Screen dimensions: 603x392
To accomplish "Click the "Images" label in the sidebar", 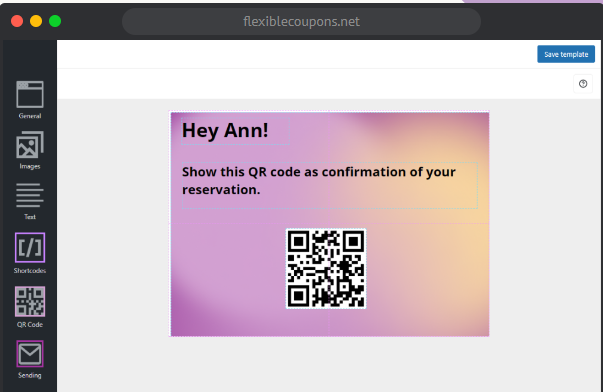I will click(x=30, y=166).
